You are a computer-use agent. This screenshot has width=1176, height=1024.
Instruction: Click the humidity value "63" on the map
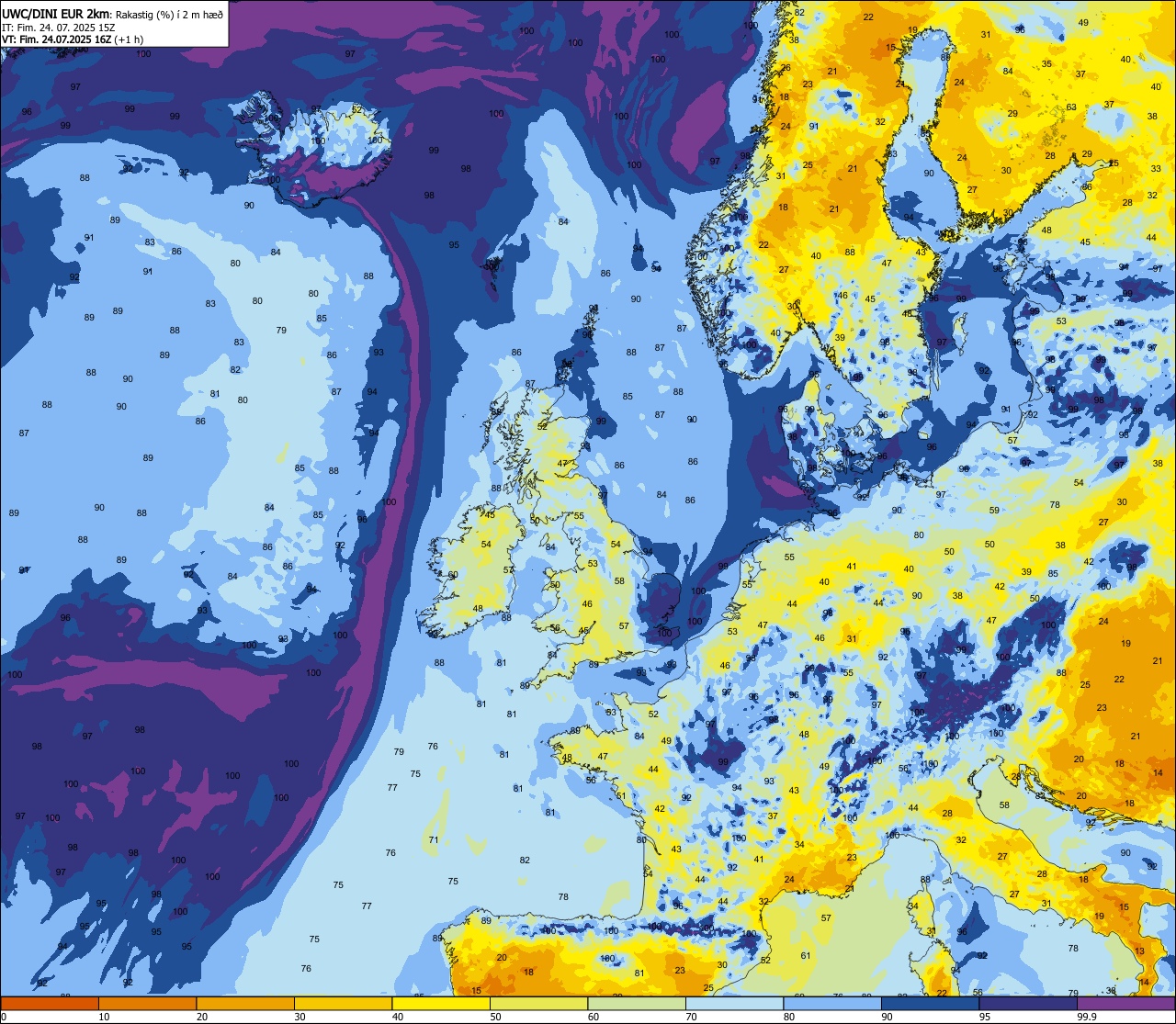tap(1071, 107)
